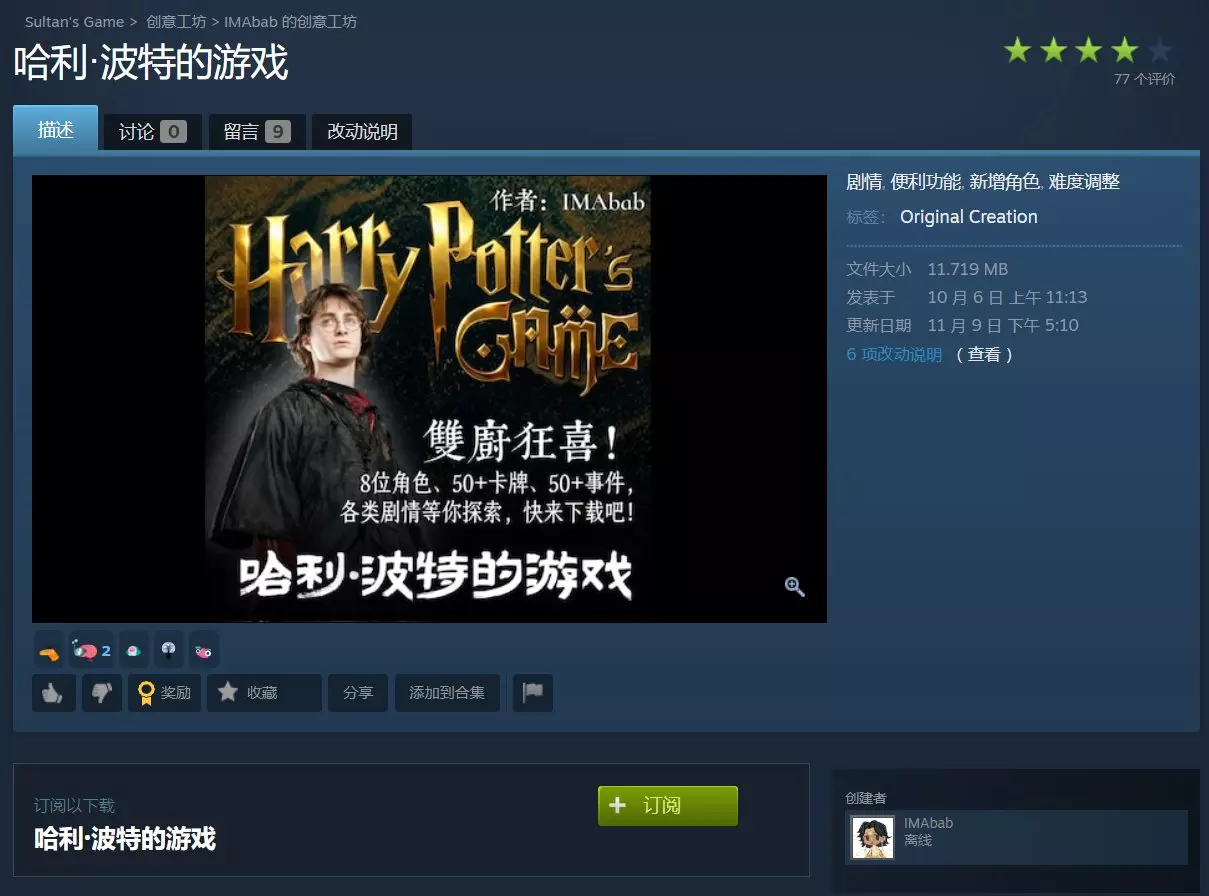Click the thumbs-down rate button

click(x=102, y=692)
